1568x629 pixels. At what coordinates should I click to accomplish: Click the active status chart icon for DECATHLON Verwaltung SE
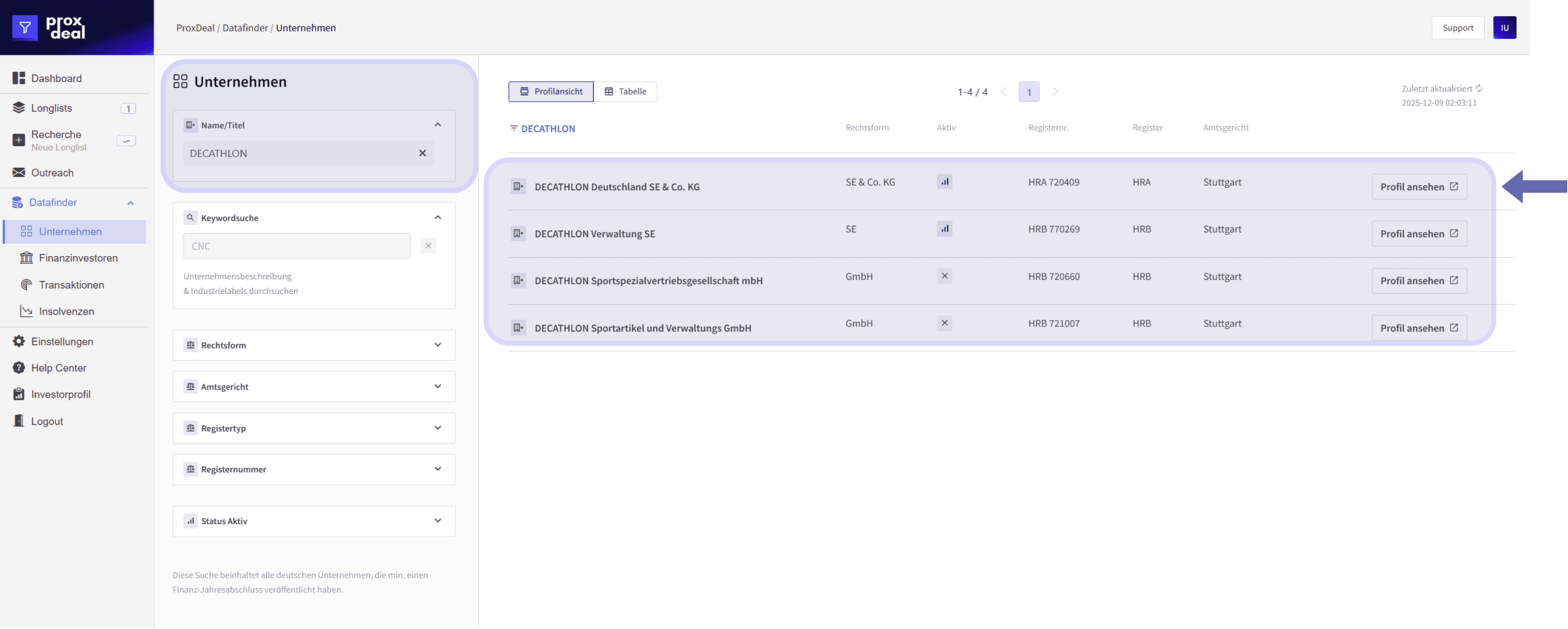944,229
